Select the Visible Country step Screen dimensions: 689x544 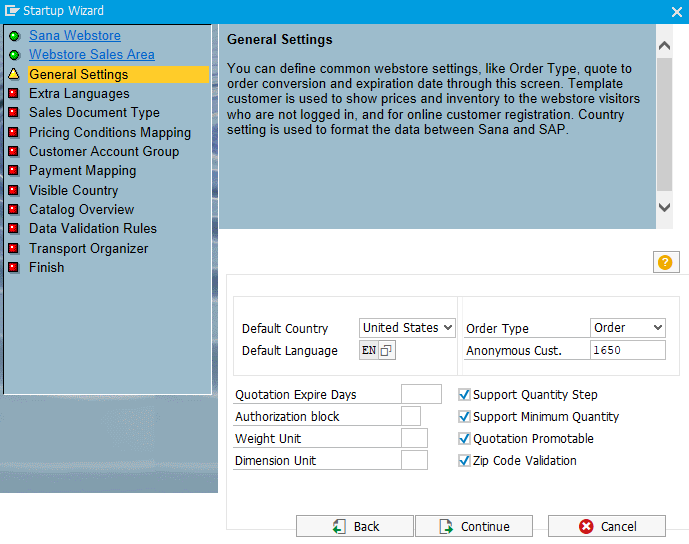tap(73, 190)
